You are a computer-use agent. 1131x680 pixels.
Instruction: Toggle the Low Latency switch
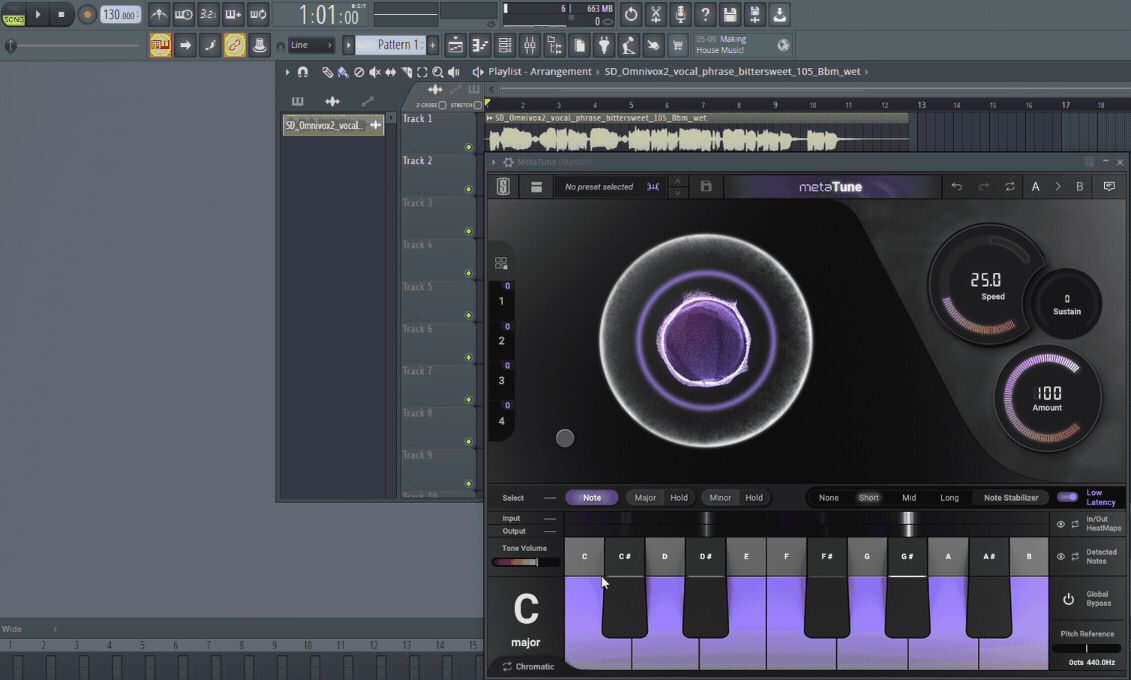pyautogui.click(x=1067, y=498)
